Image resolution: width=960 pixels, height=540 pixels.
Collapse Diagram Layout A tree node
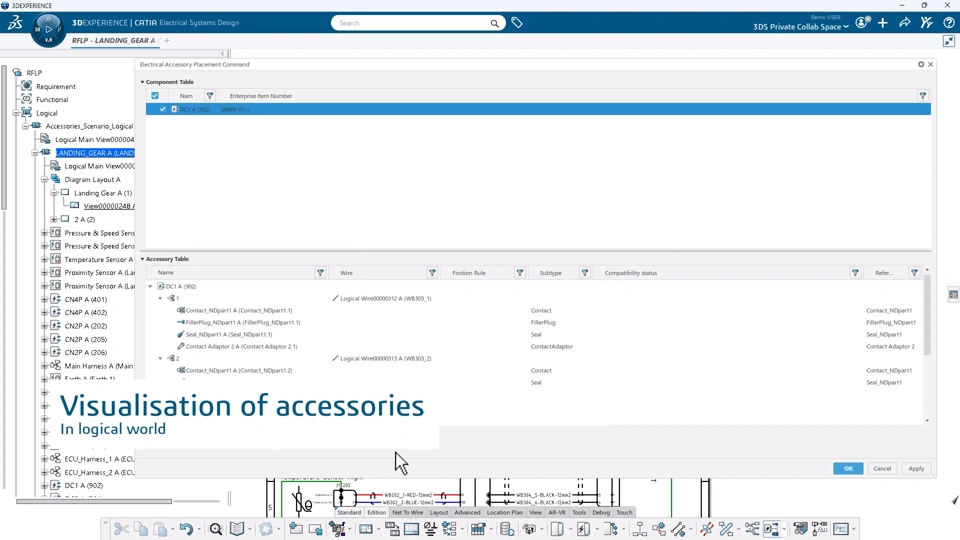(44, 179)
